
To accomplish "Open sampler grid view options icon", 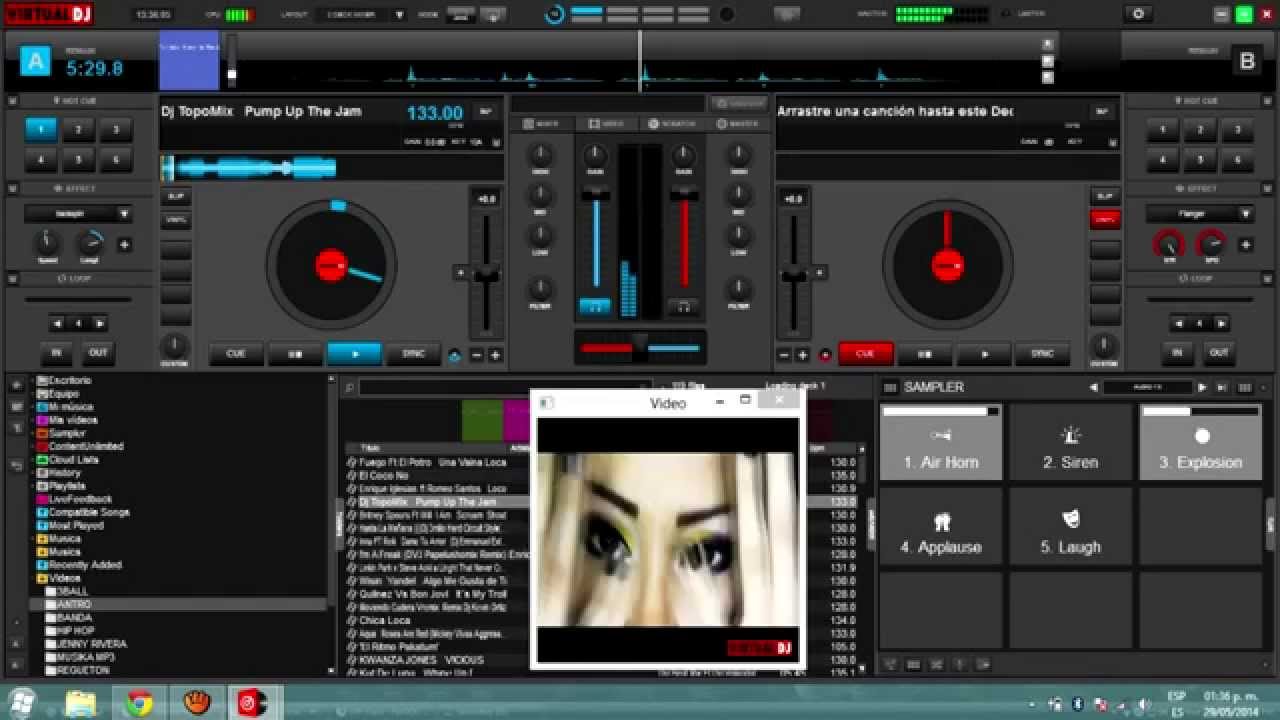I will 1246,388.
